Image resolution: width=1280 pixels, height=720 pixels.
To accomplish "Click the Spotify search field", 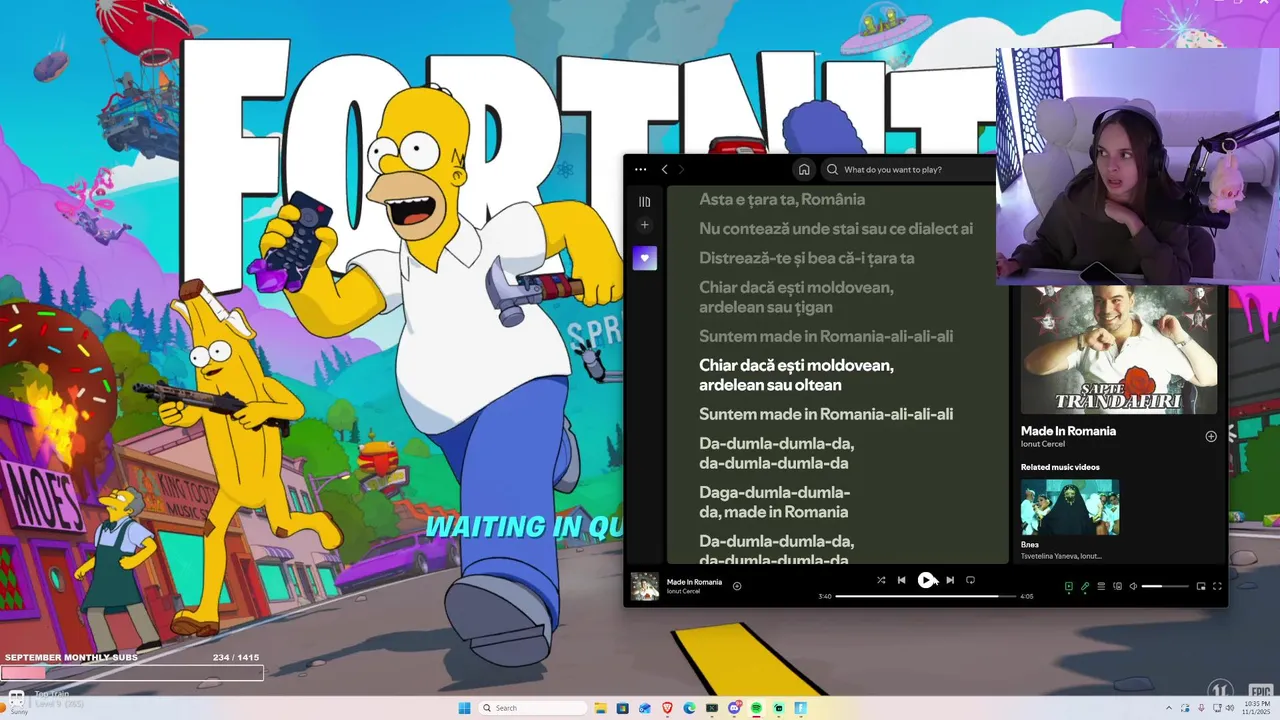I will point(908,169).
